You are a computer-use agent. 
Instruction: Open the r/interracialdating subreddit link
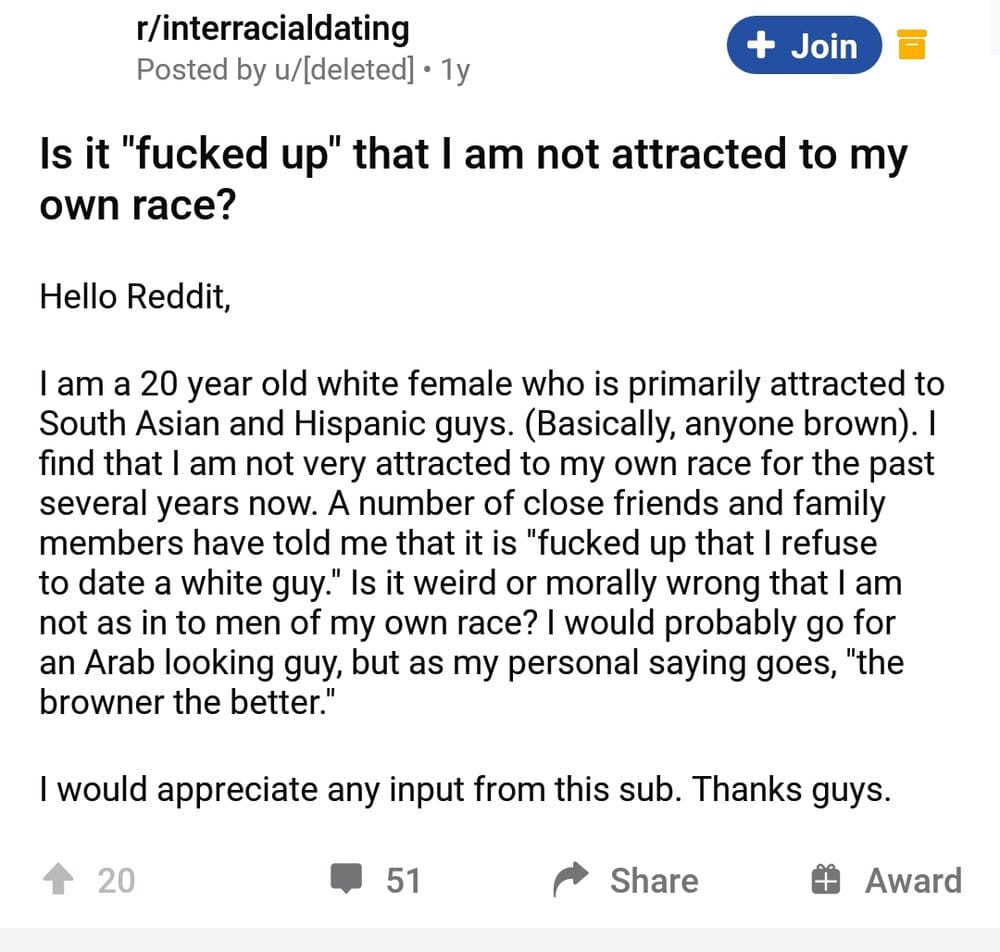(x=272, y=28)
